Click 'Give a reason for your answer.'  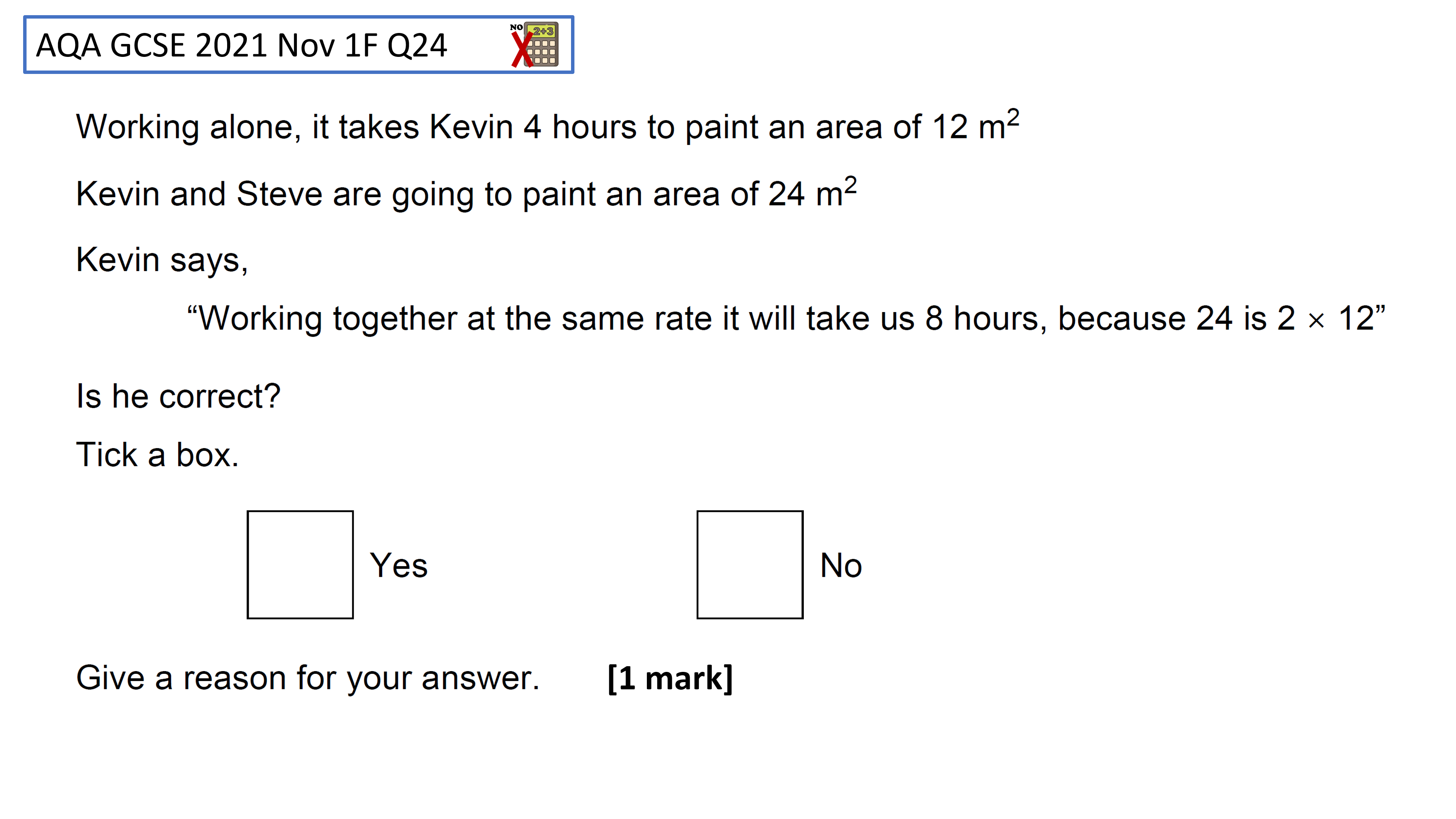point(308,678)
